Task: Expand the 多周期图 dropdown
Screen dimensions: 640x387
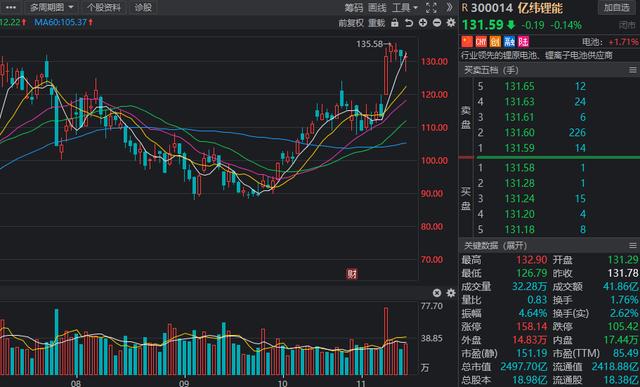Action: coord(51,7)
